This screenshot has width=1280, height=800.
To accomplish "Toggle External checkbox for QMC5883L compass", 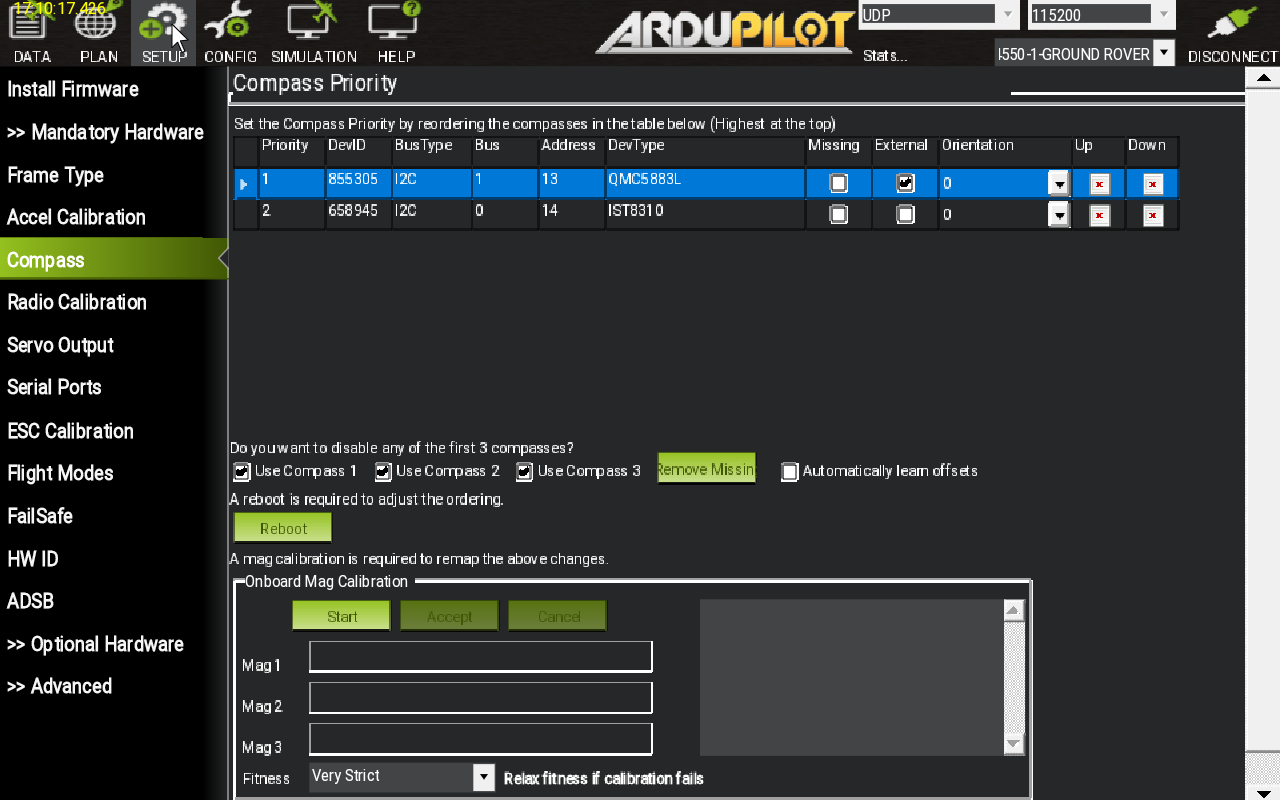I will pyautogui.click(x=905, y=184).
